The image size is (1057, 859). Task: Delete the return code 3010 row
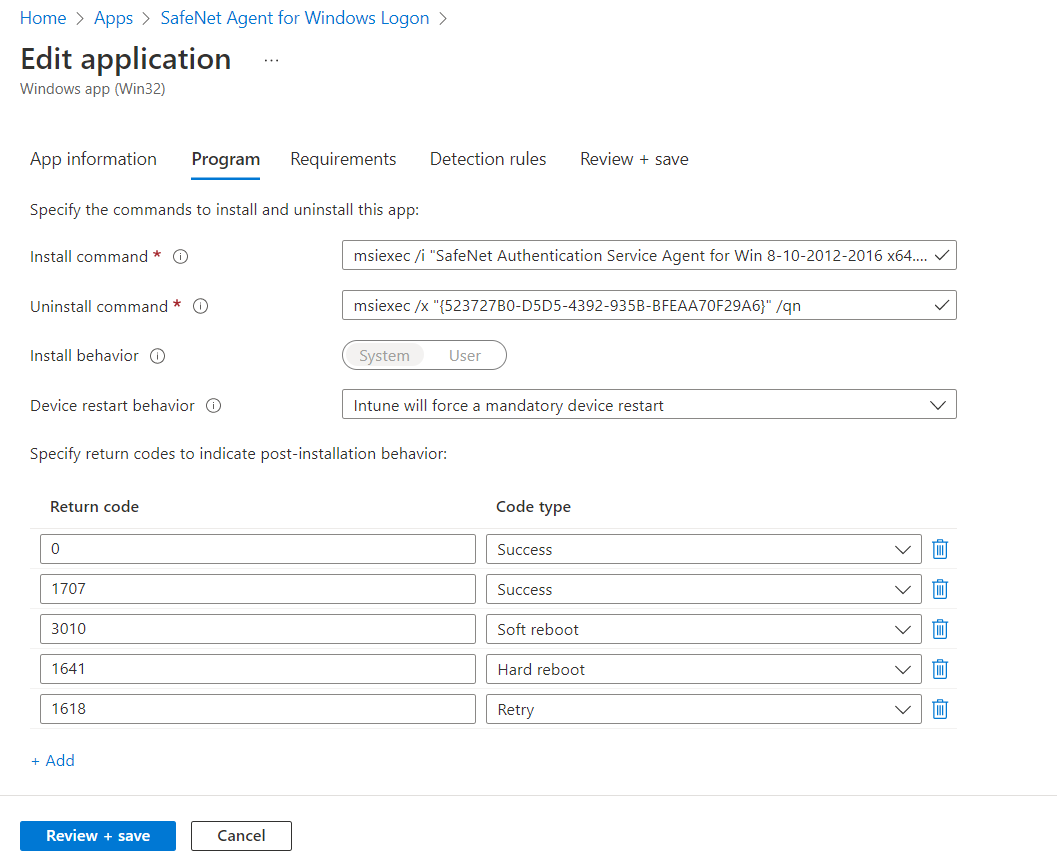click(940, 629)
